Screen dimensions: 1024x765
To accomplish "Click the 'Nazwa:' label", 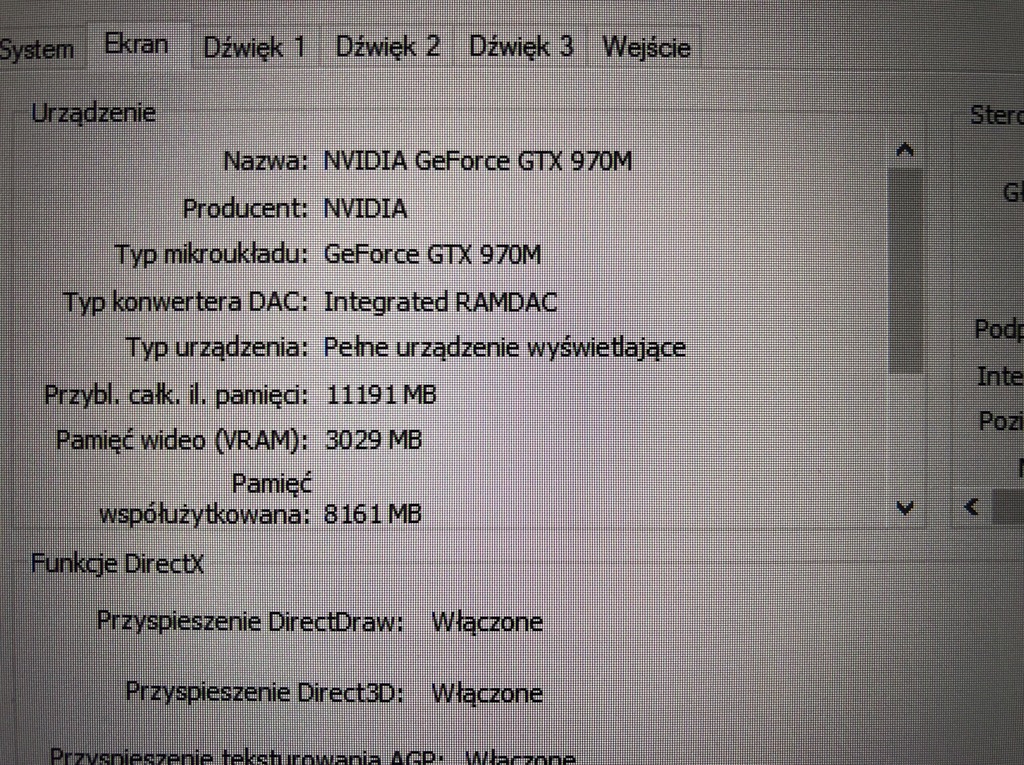I will click(265, 161).
